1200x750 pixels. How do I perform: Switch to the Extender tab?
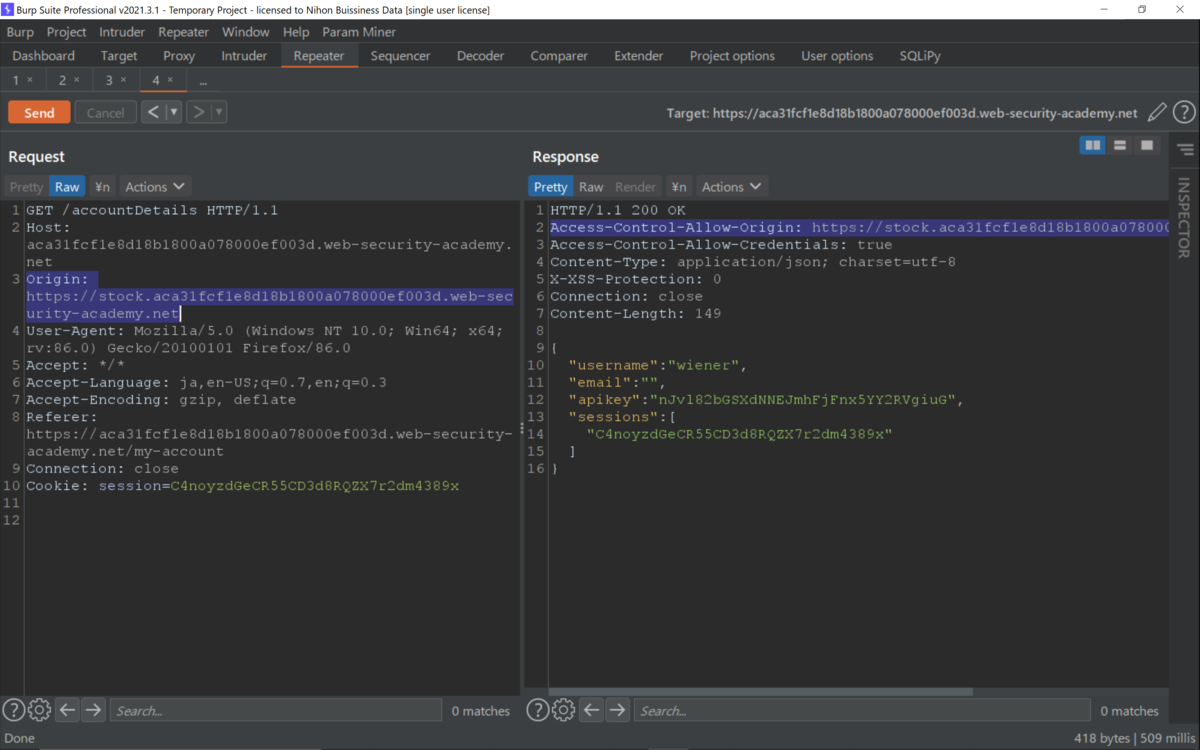point(639,56)
